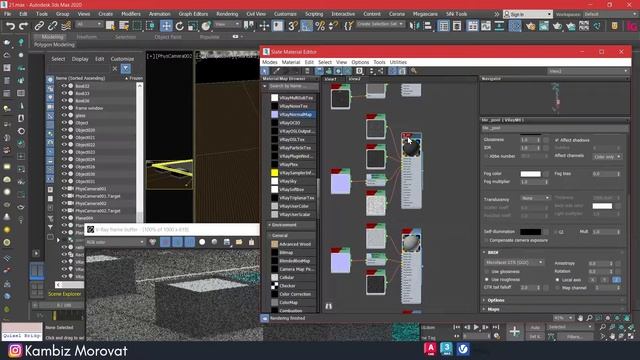Screen dimensions: 640x360
Task: Go to the start frame of animation
Action: tap(456, 327)
